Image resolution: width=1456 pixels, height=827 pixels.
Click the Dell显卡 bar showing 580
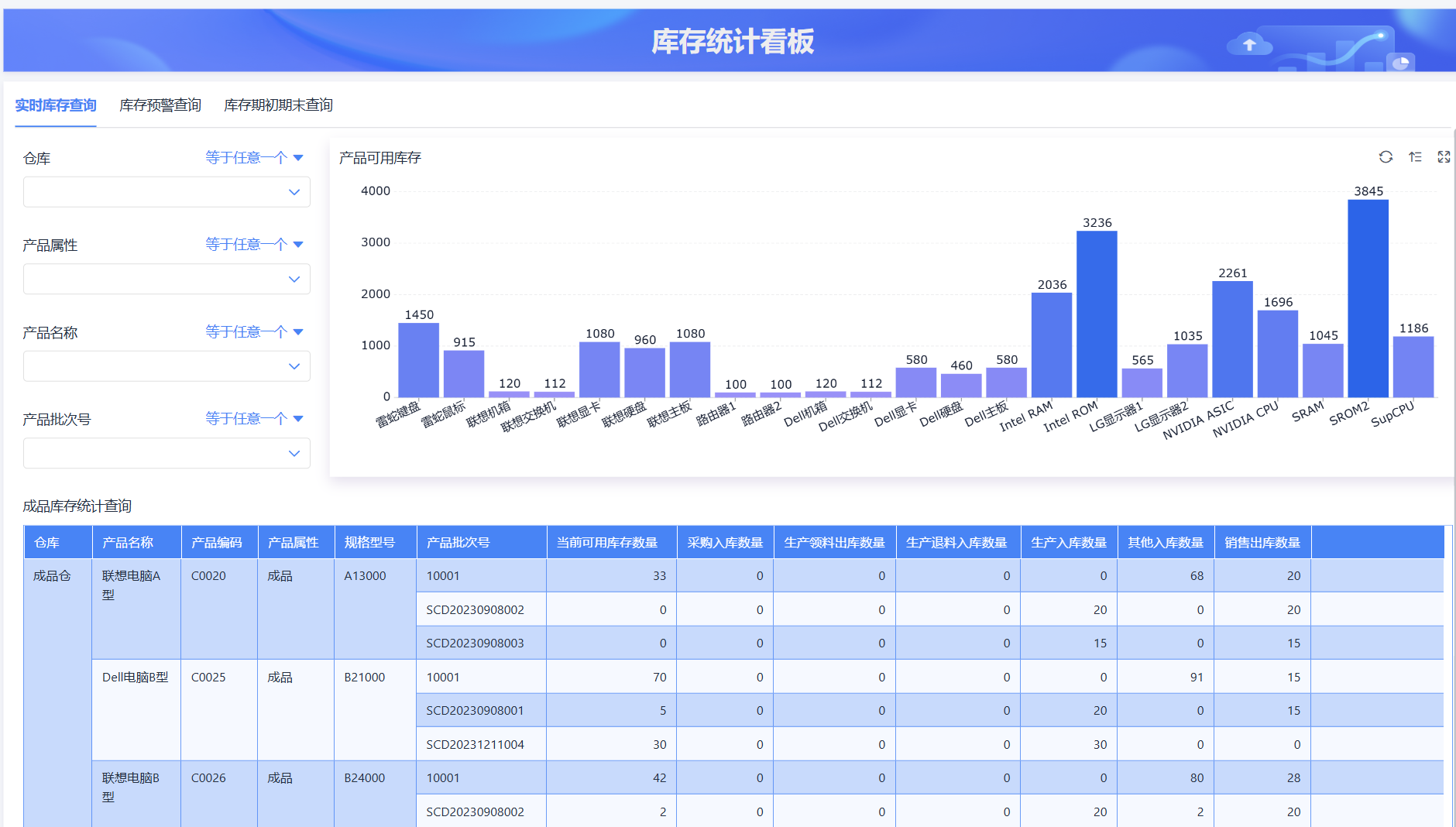pos(916,383)
